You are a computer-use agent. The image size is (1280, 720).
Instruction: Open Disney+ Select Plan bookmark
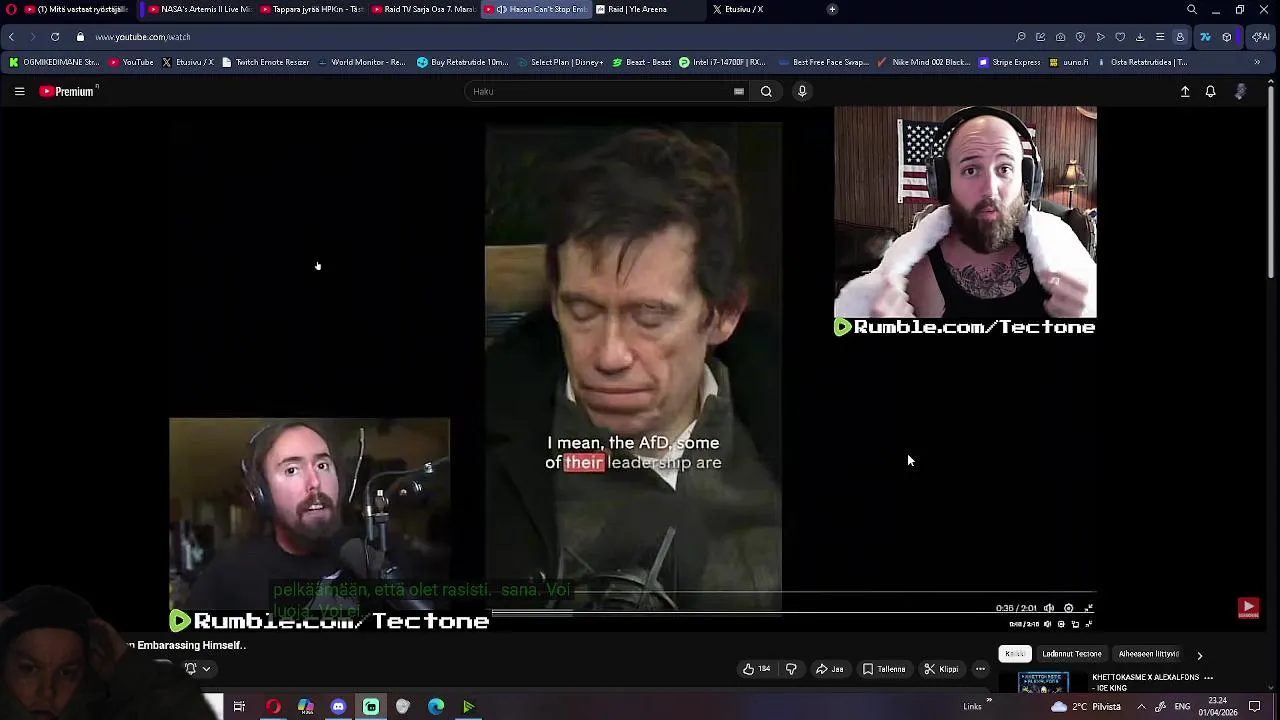[559, 62]
